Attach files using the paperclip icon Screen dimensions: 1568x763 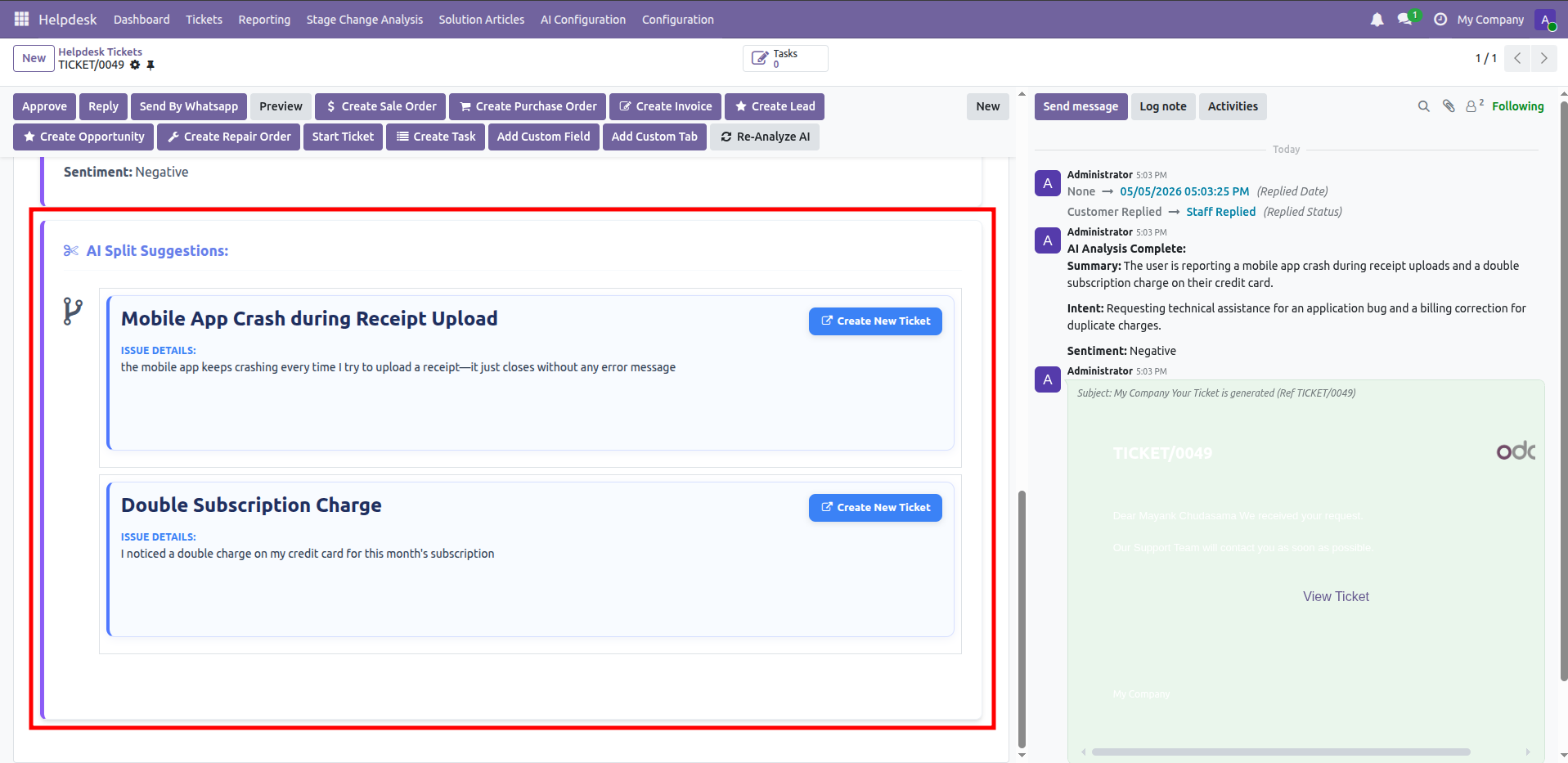[x=1449, y=106]
